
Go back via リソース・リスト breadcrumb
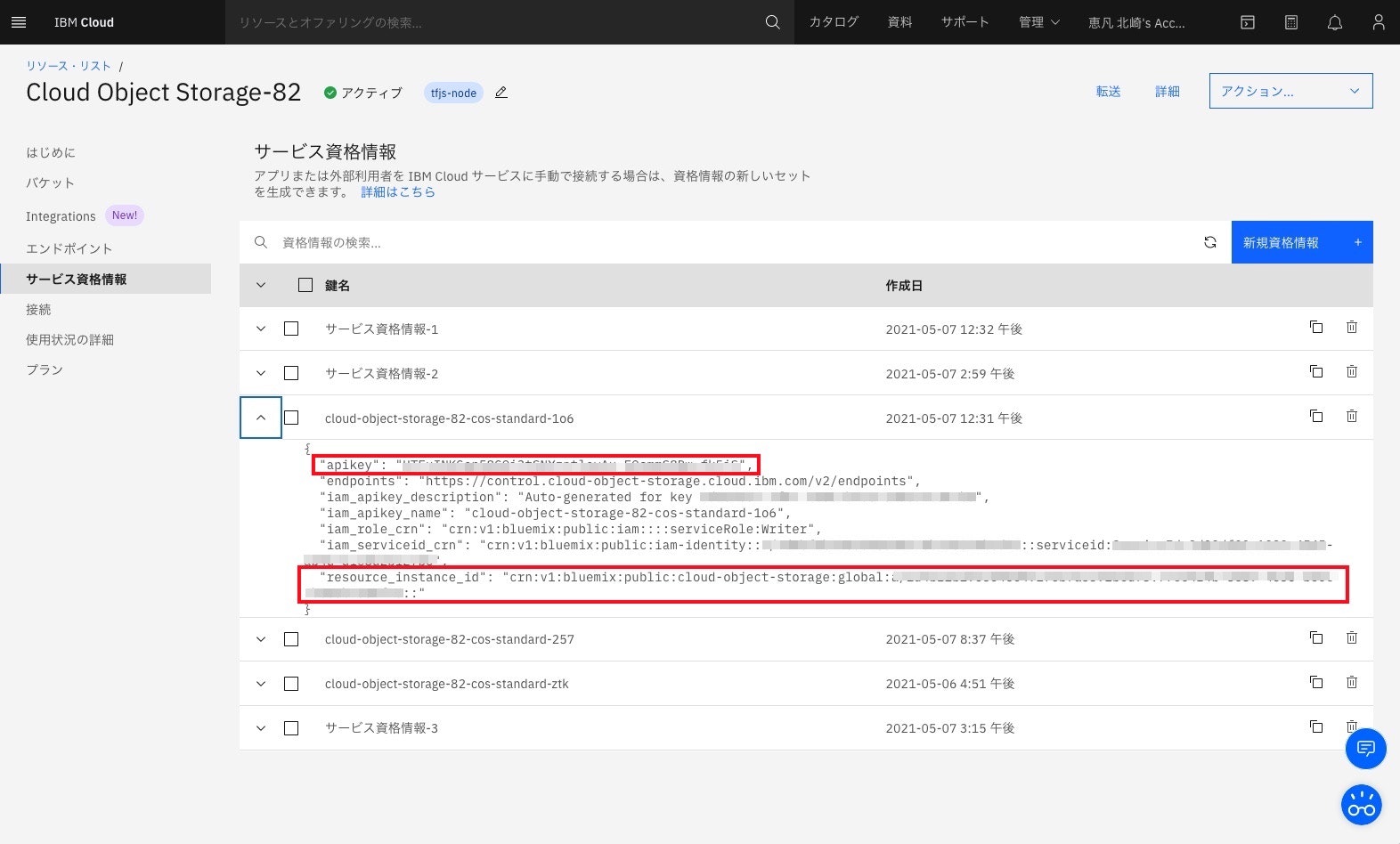click(69, 66)
